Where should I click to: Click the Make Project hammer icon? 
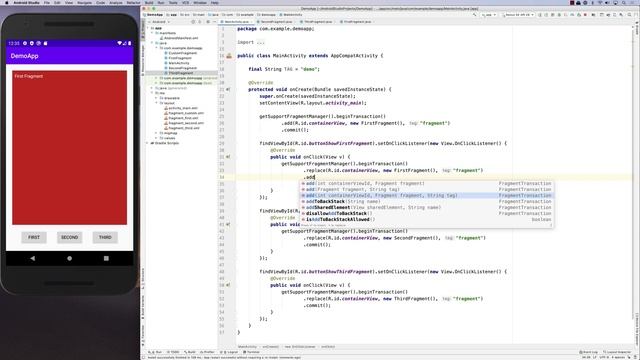pyautogui.click(x=475, y=15)
